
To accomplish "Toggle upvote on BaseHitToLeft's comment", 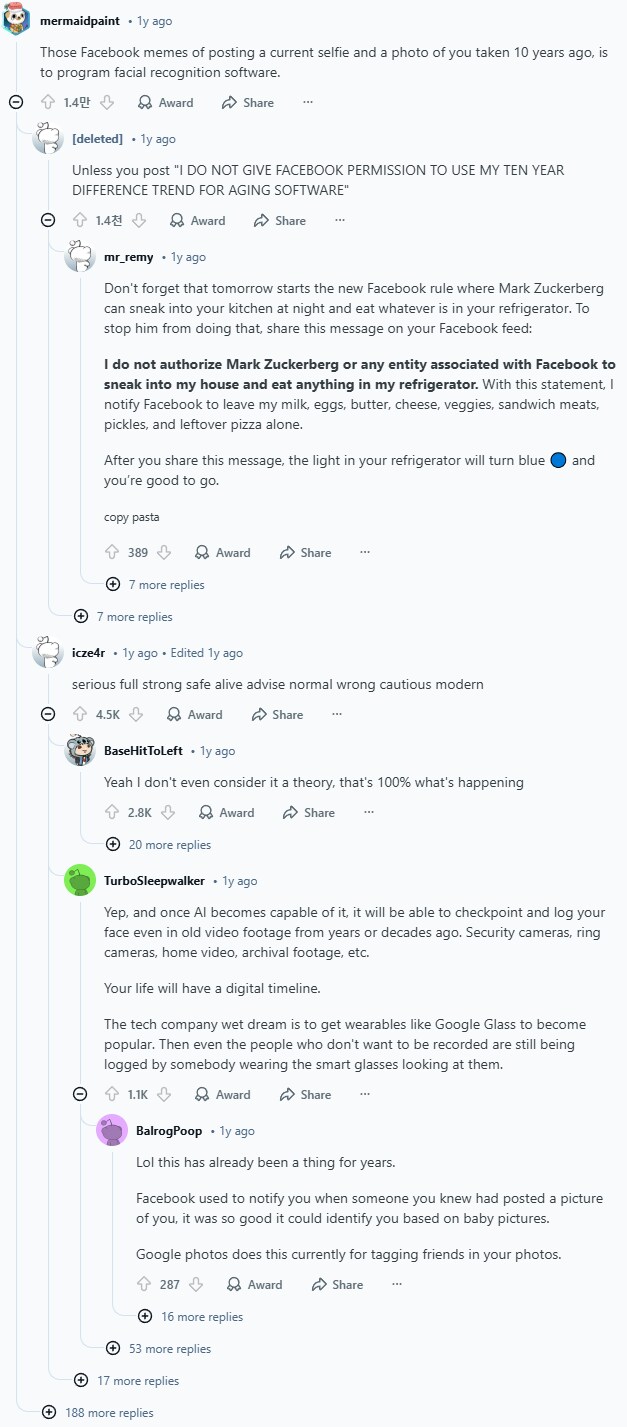I will [110, 812].
